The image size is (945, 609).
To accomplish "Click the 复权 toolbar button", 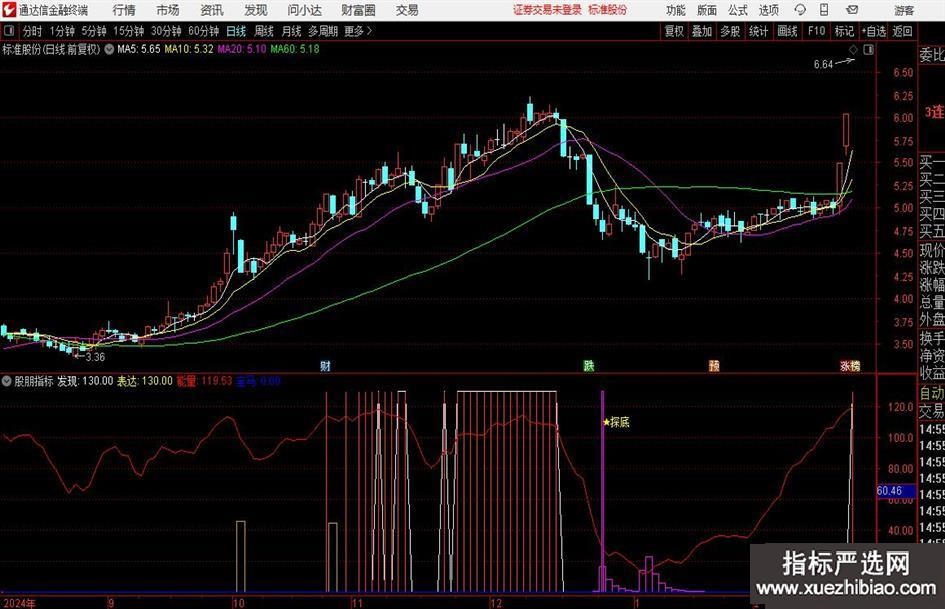I will tap(674, 31).
